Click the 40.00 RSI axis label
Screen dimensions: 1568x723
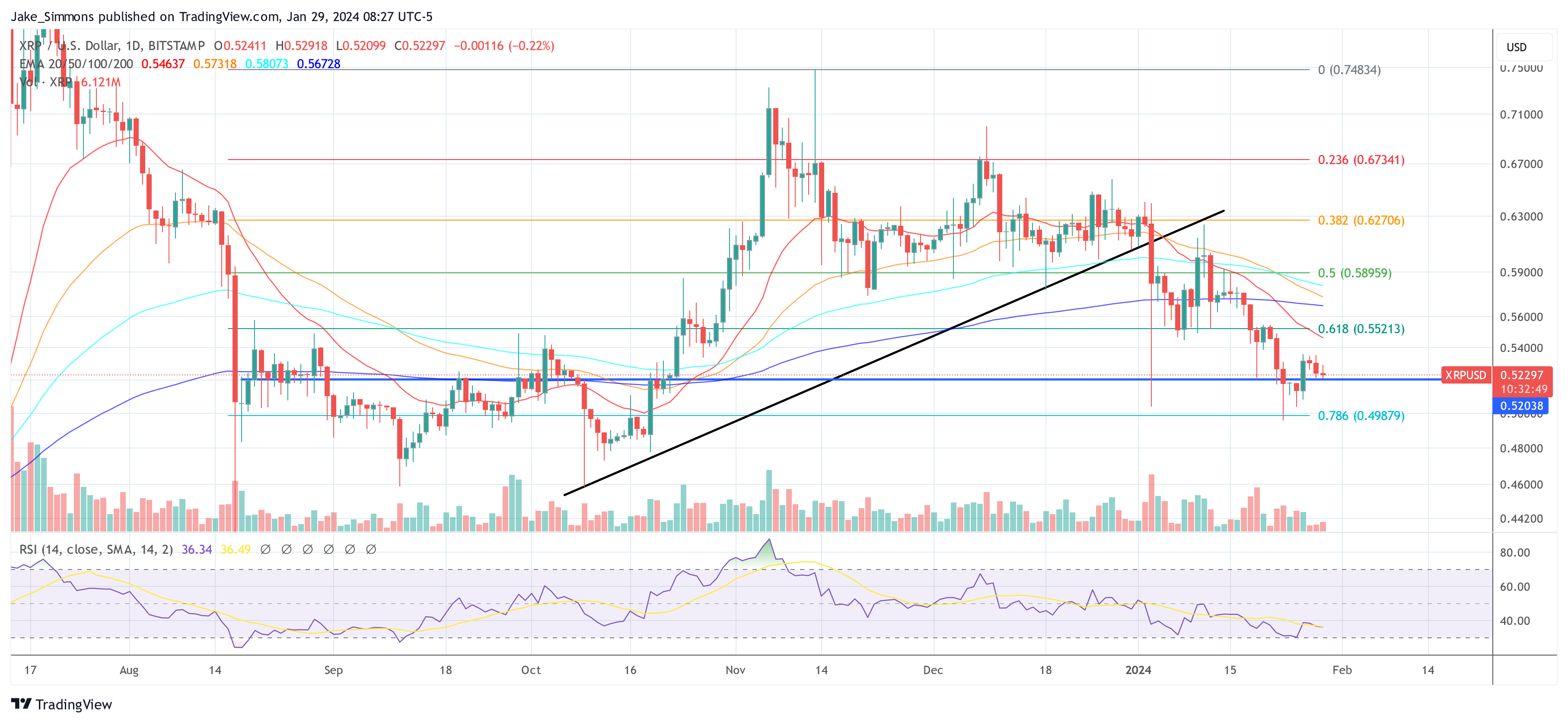[1515, 621]
